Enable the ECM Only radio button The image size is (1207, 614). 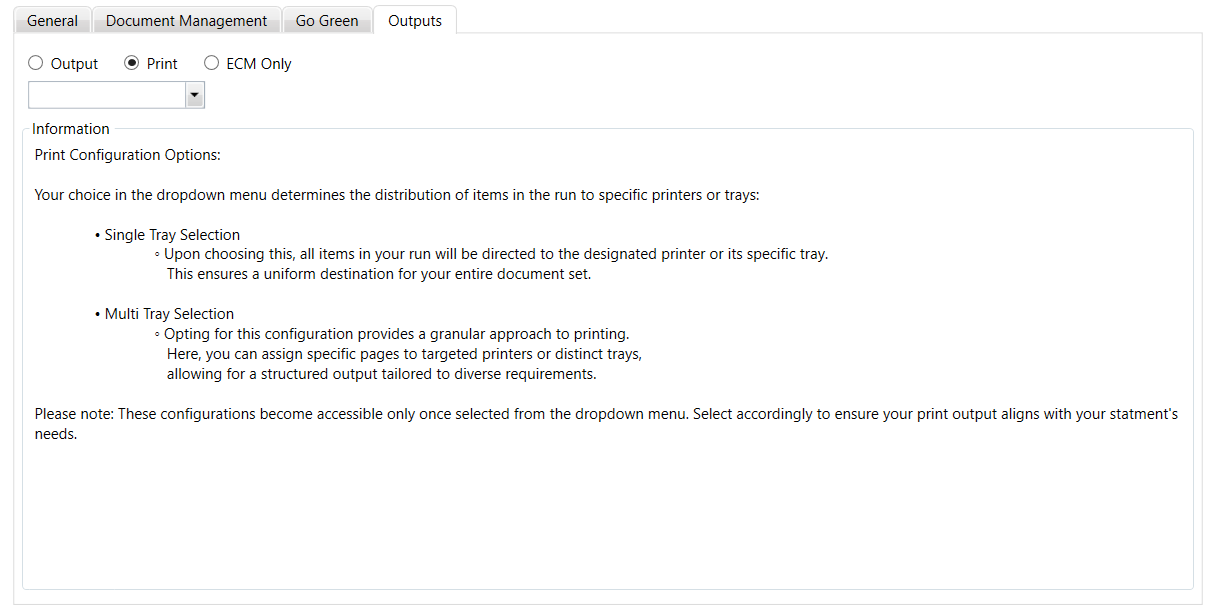pos(212,63)
